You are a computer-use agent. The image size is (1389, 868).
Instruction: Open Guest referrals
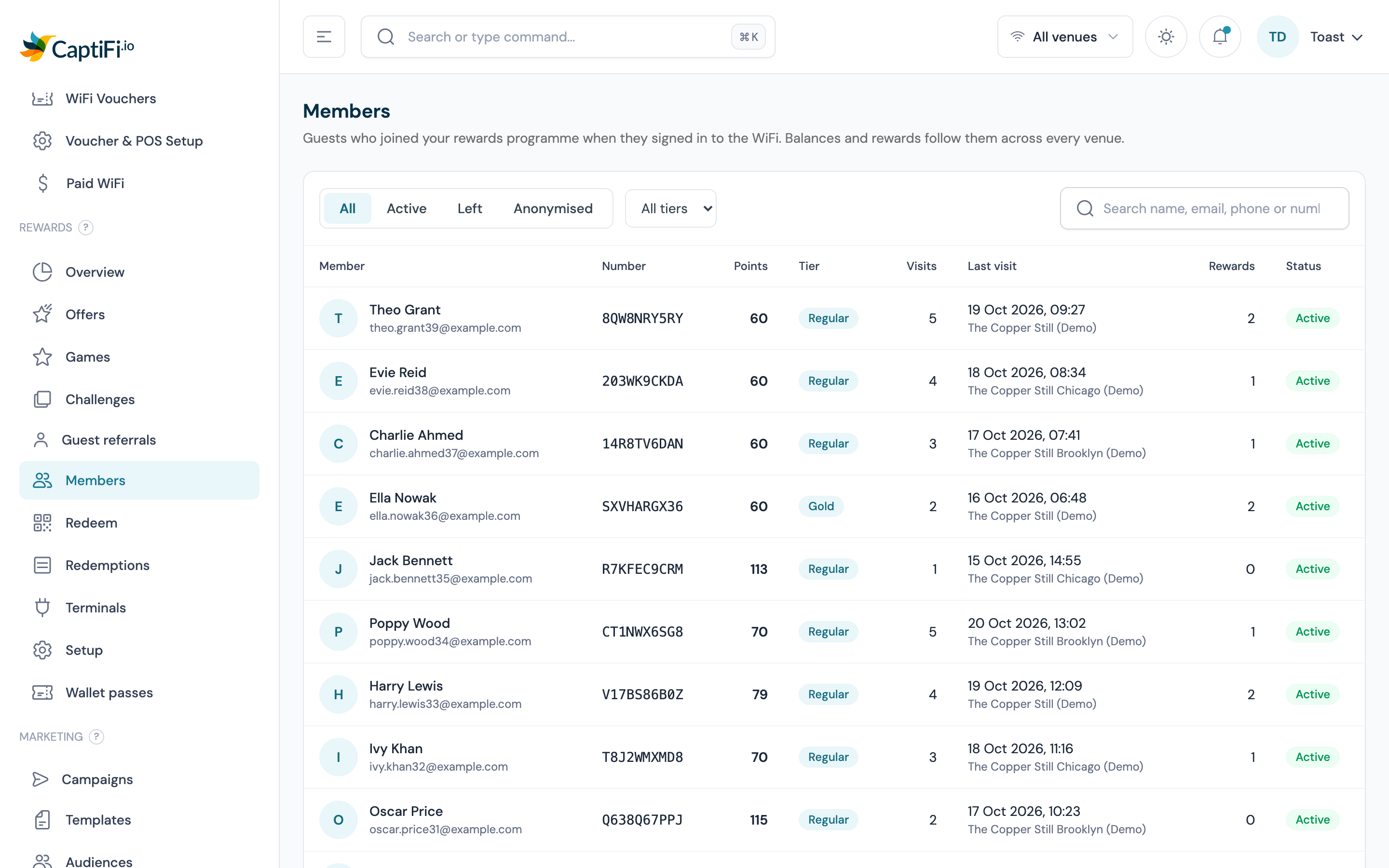[139, 440]
